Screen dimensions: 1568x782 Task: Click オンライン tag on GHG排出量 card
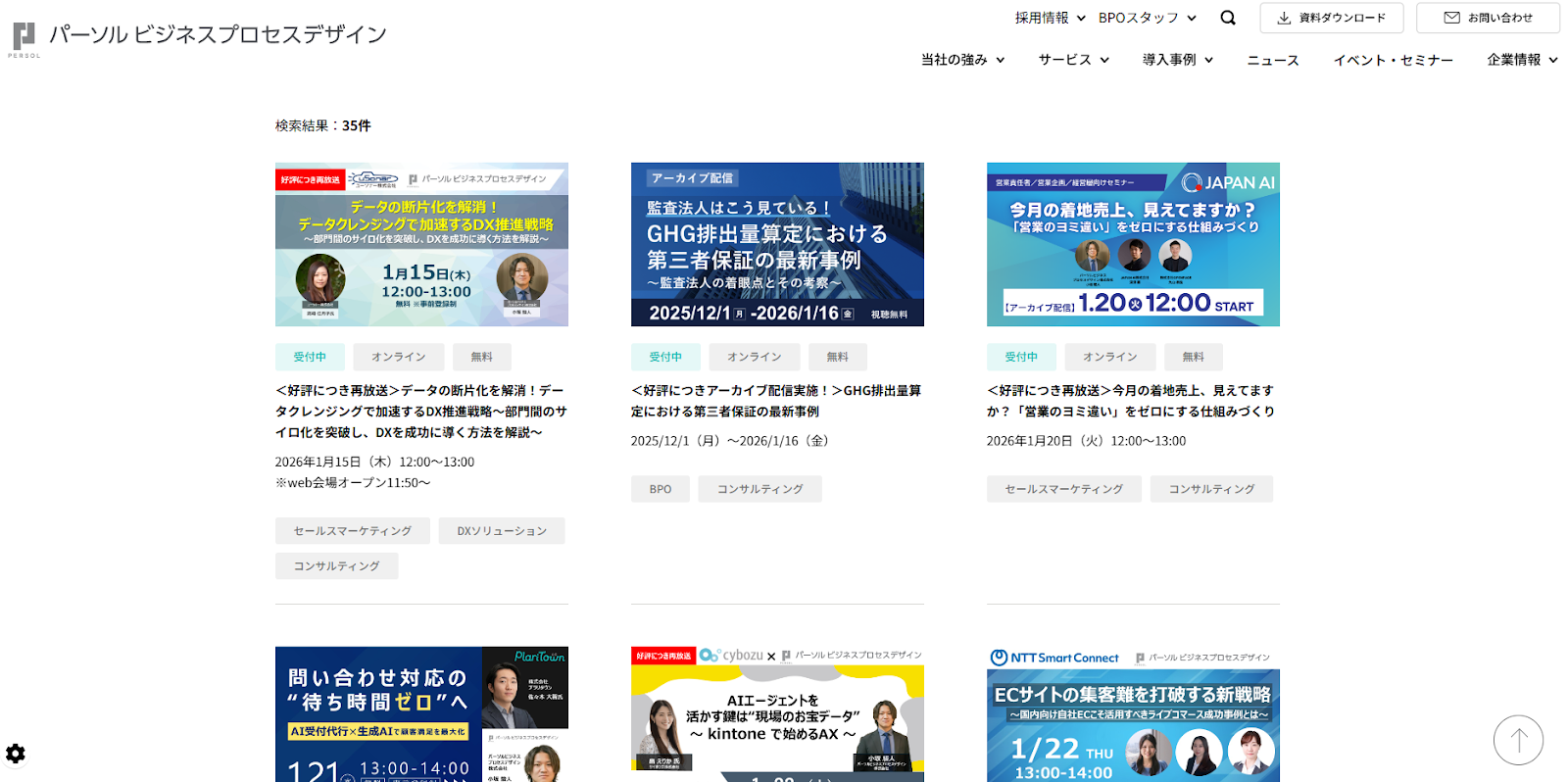(755, 357)
